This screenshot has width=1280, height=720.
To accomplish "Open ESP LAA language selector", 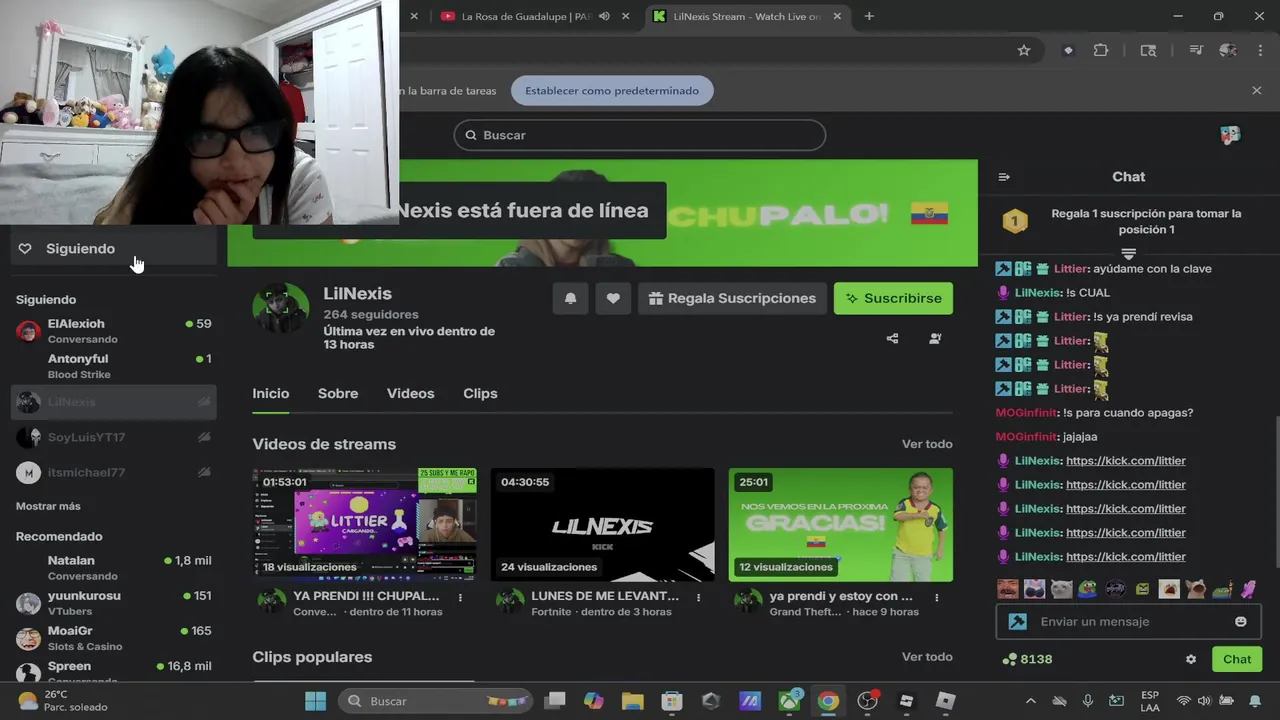I will 1150,701.
